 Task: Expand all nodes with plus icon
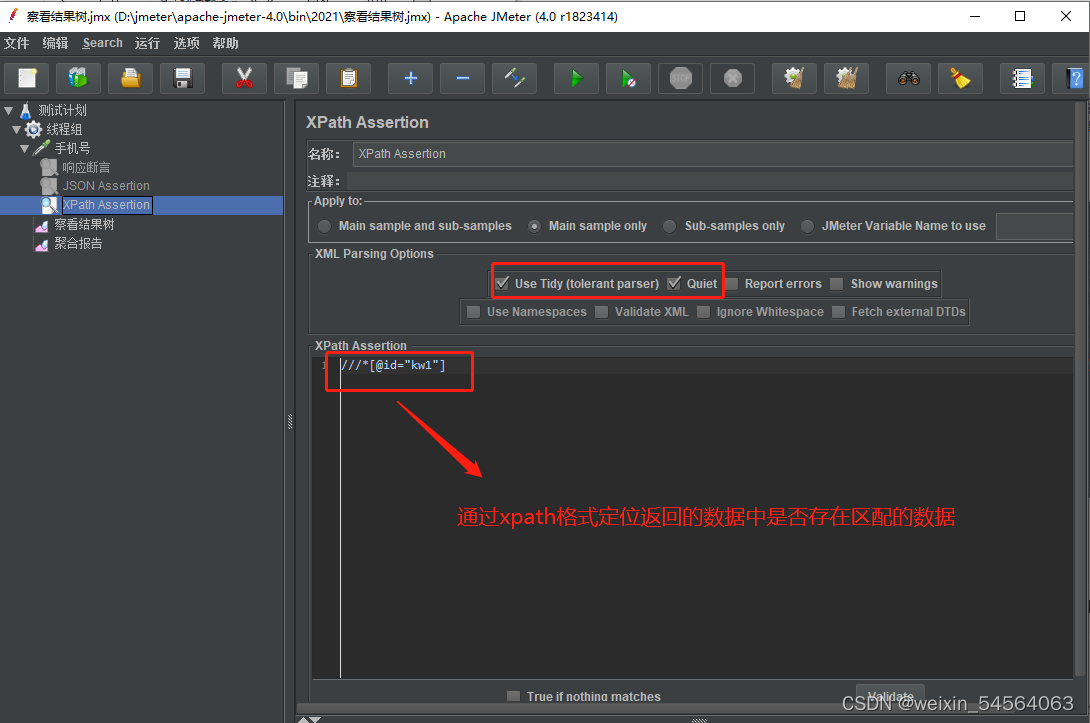pyautogui.click(x=410, y=78)
